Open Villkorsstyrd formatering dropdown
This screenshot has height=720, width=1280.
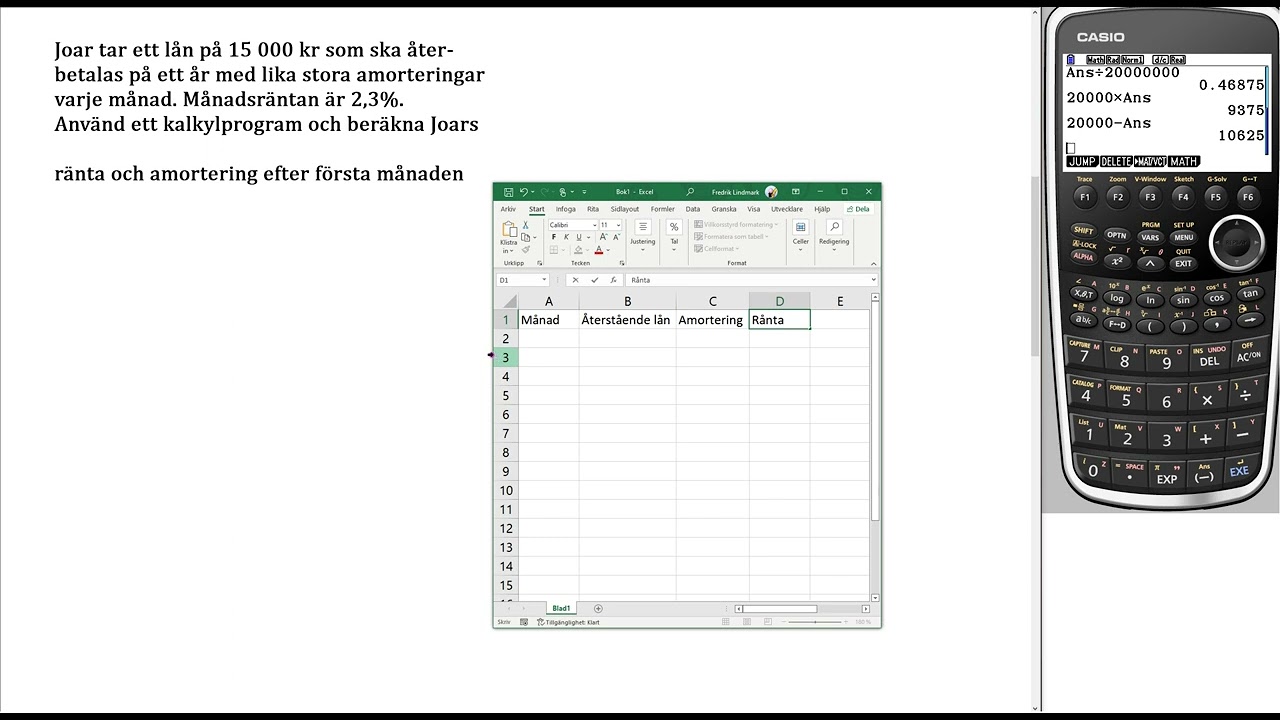(x=736, y=225)
